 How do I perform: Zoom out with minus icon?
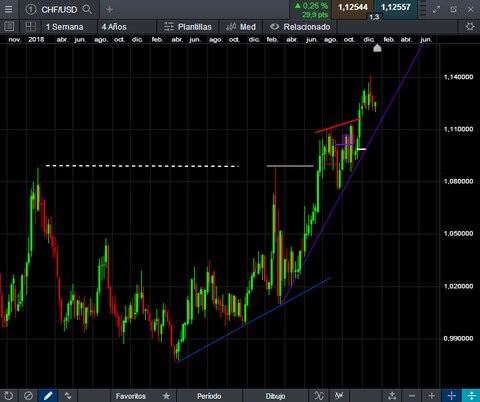coord(412,396)
